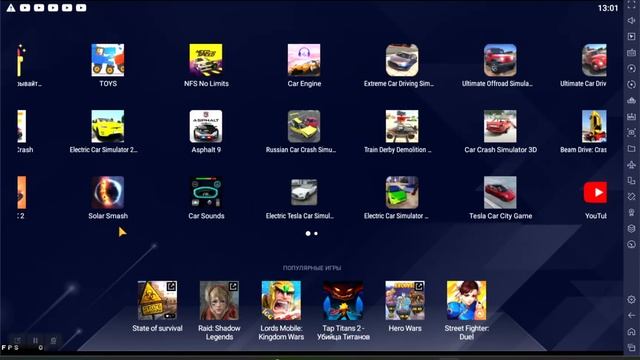Click the APK install sidebar icon
The image size is (640, 360).
click(631, 100)
